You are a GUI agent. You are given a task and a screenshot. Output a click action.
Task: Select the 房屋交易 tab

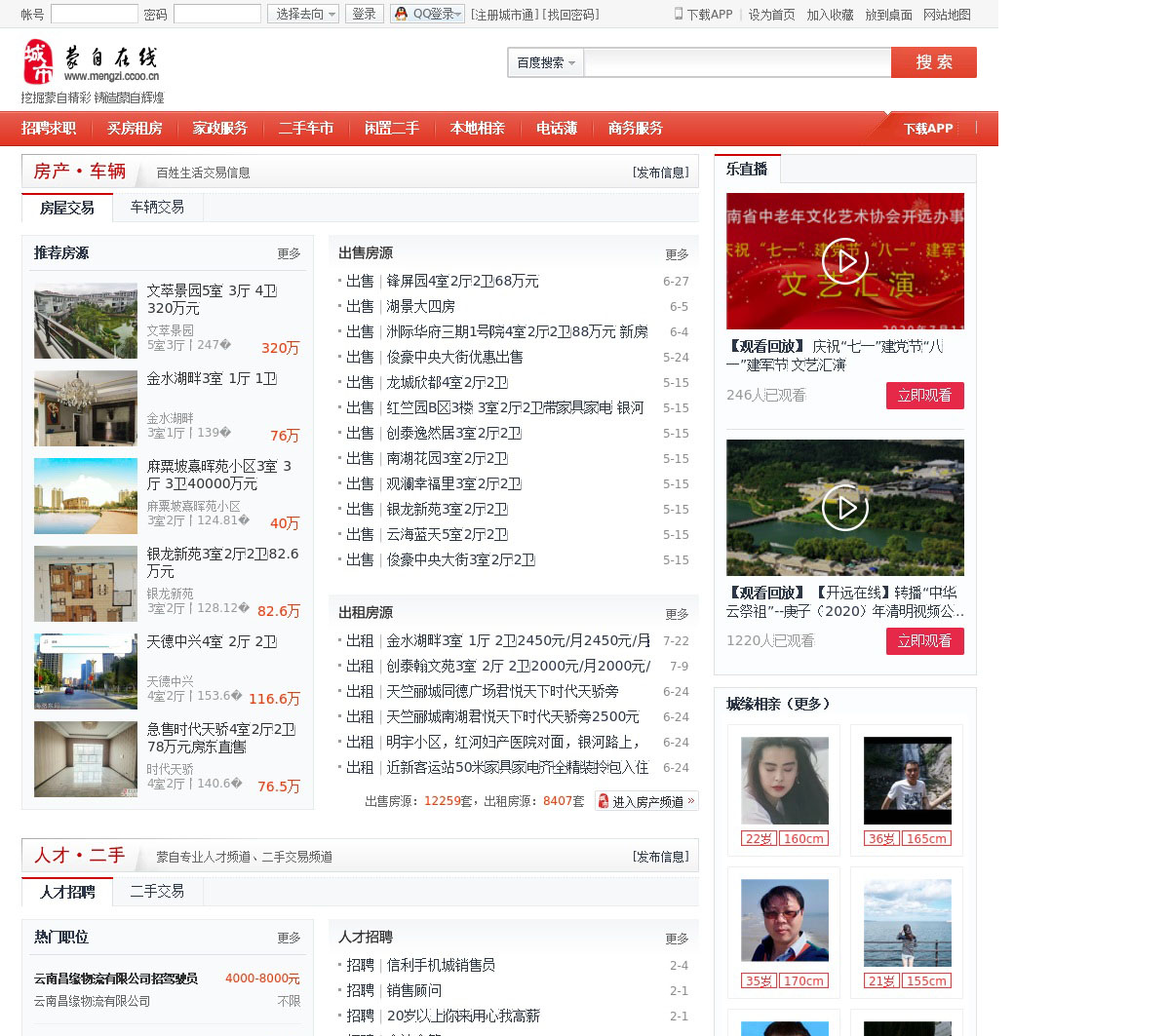(x=67, y=208)
